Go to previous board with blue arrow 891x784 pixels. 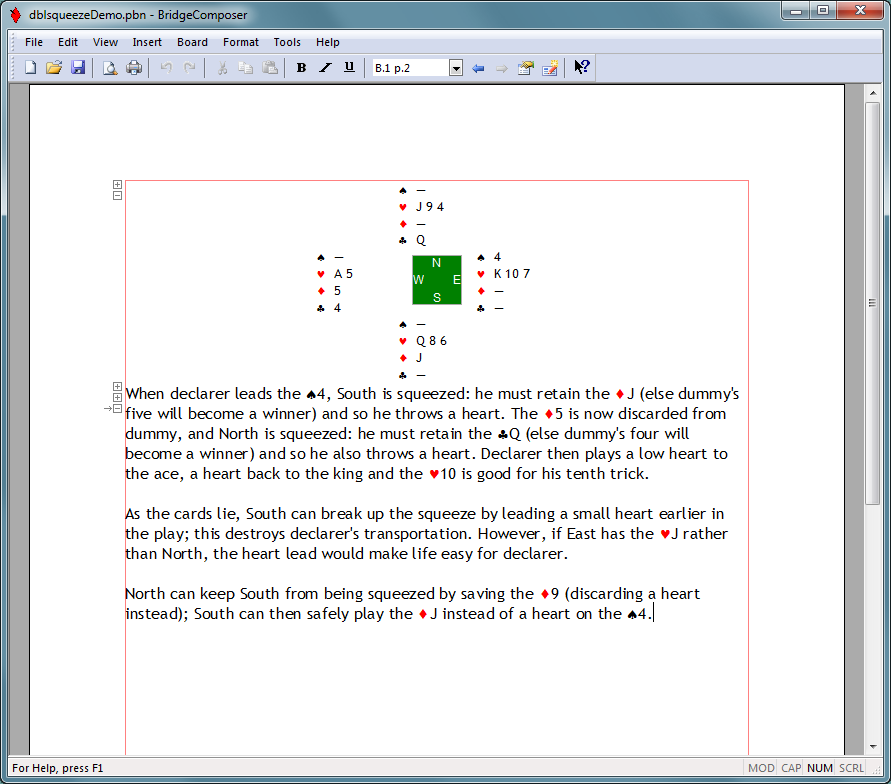click(478, 68)
